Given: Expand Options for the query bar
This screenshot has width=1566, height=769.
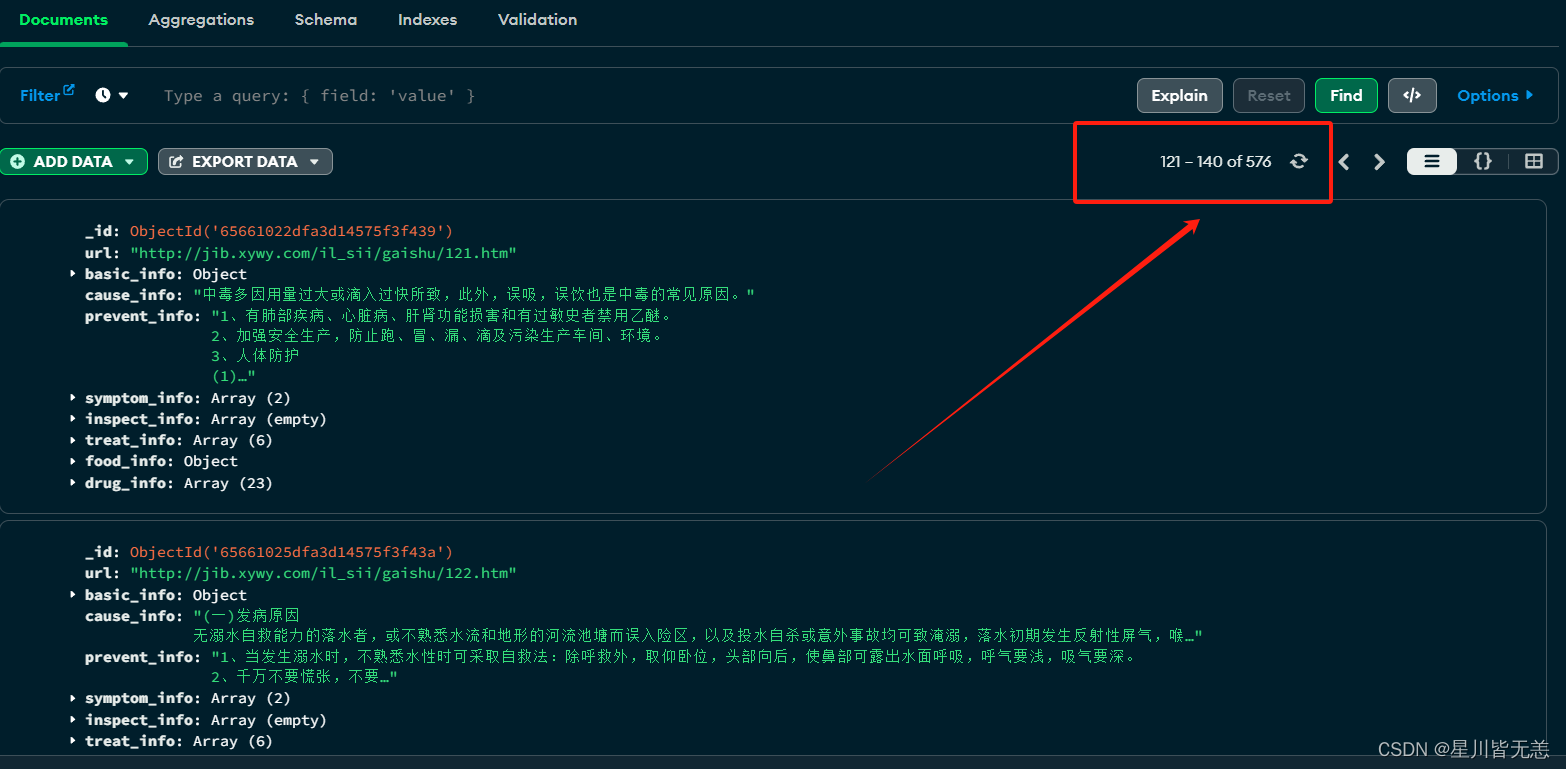Looking at the screenshot, I should [x=1494, y=95].
